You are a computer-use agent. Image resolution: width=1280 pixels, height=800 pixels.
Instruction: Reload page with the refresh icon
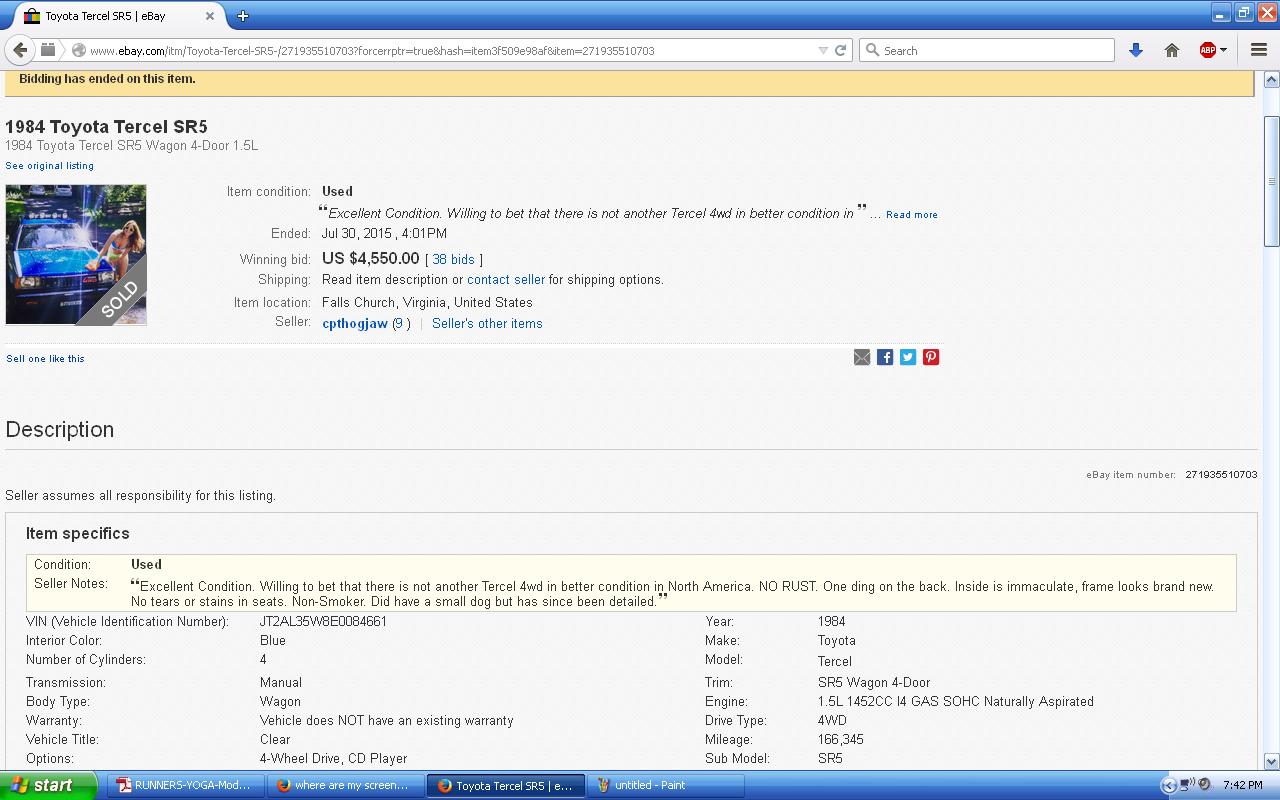point(841,50)
